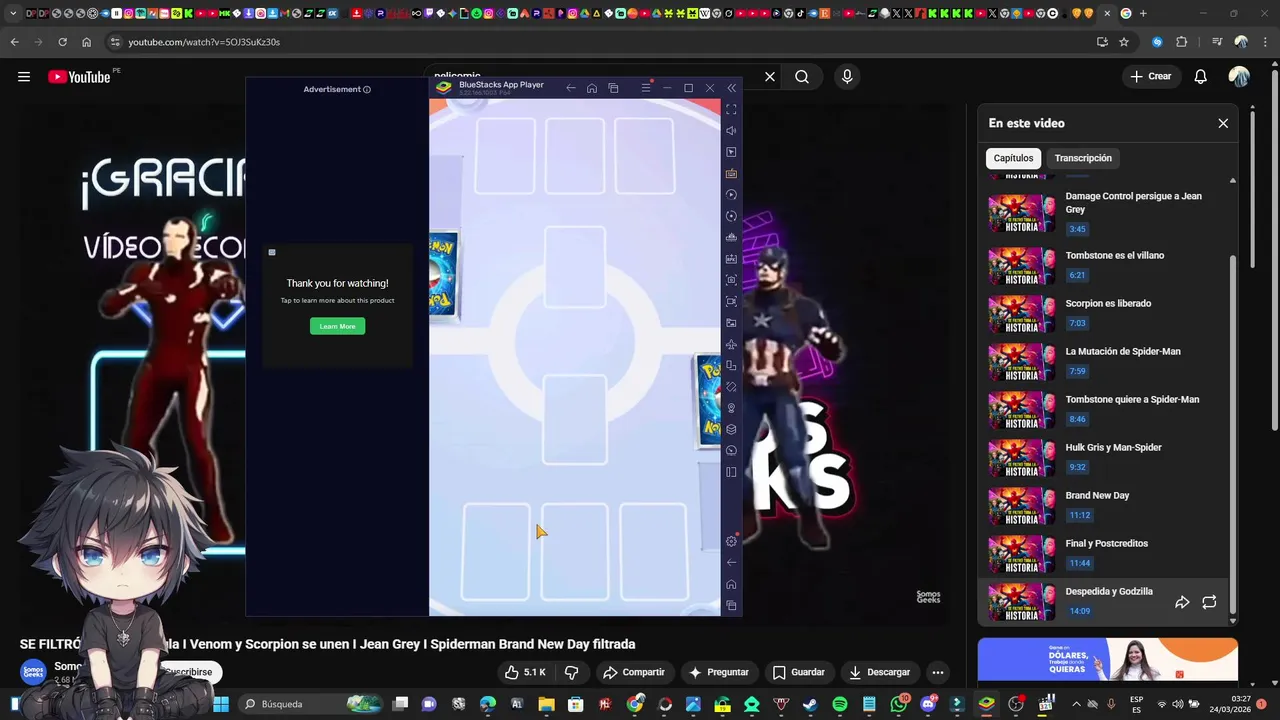Open YouTube notifications bell
This screenshot has width=1280, height=720.
[1201, 77]
